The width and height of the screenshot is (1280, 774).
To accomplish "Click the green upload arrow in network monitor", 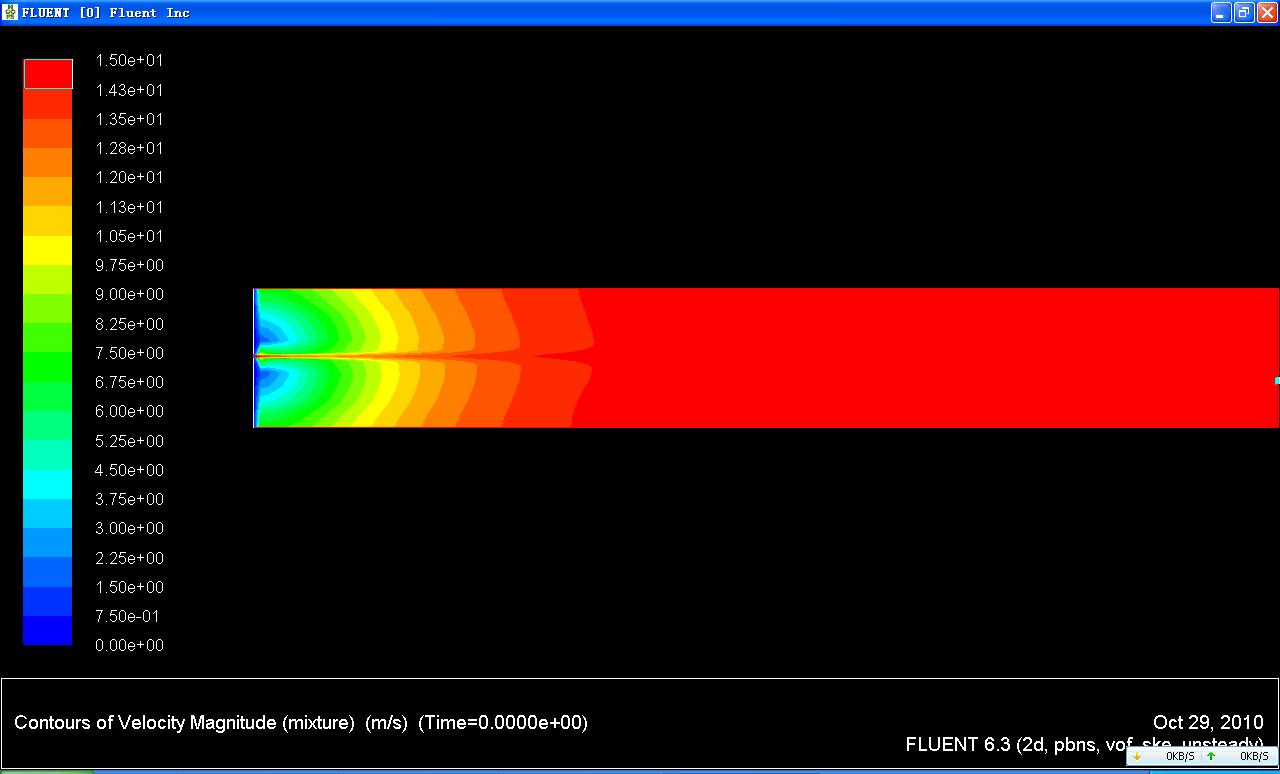I will pos(1211,756).
